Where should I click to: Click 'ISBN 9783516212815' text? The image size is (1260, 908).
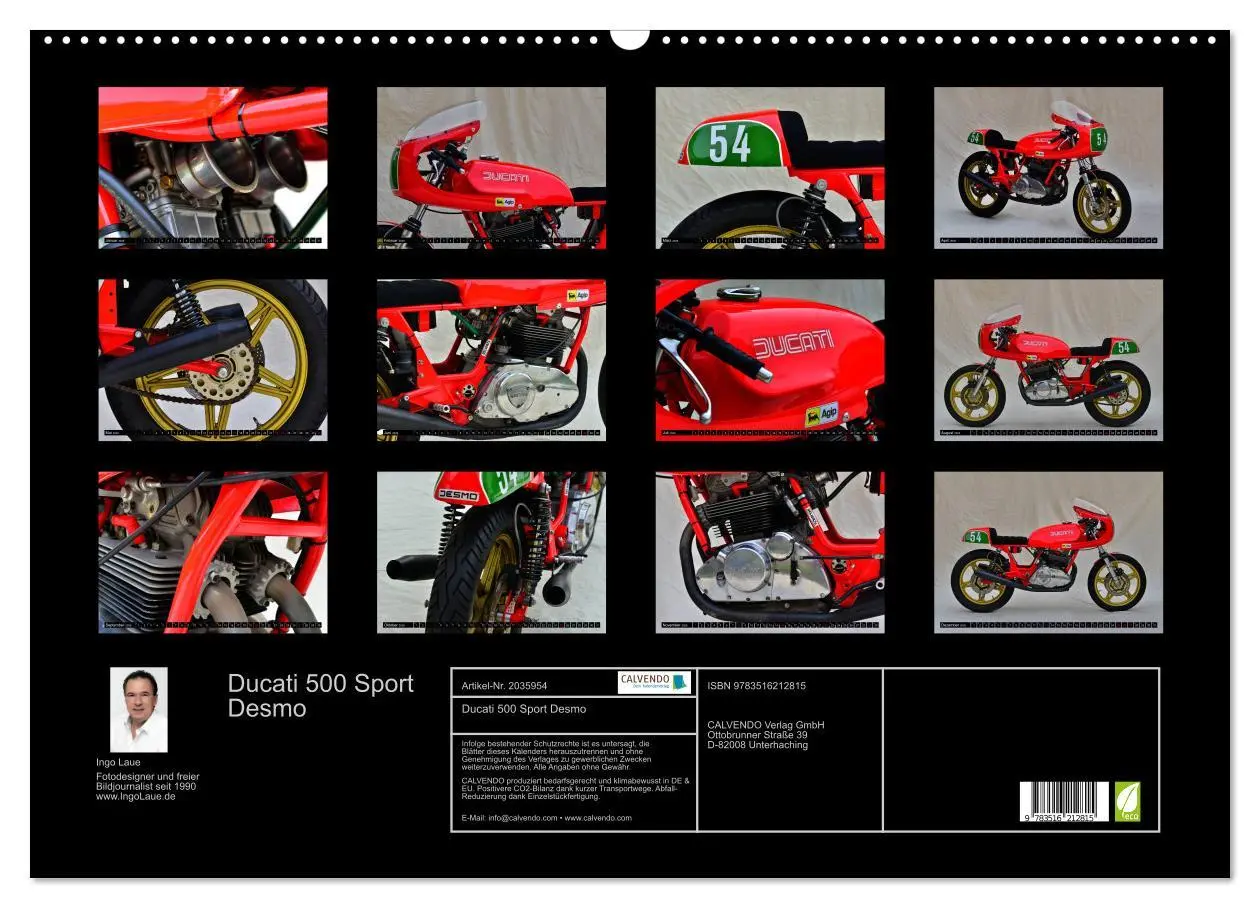point(756,686)
